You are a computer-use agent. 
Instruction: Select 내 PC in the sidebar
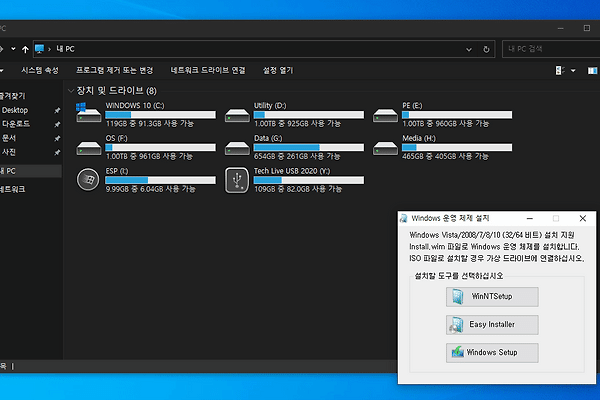31,171
